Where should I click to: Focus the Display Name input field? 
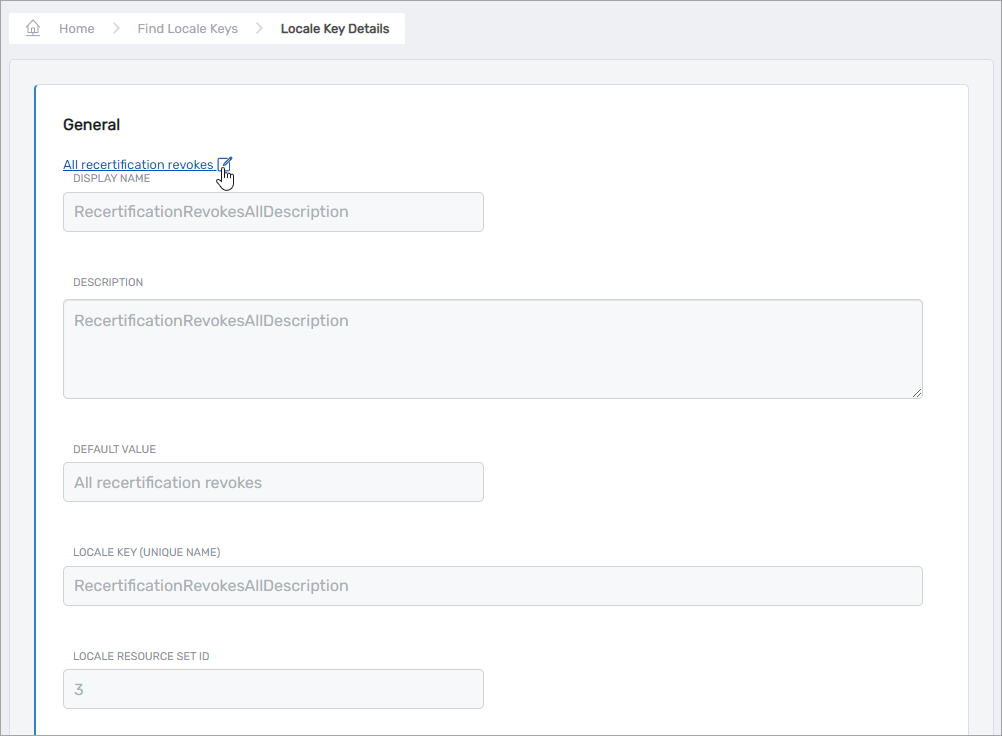coord(273,212)
